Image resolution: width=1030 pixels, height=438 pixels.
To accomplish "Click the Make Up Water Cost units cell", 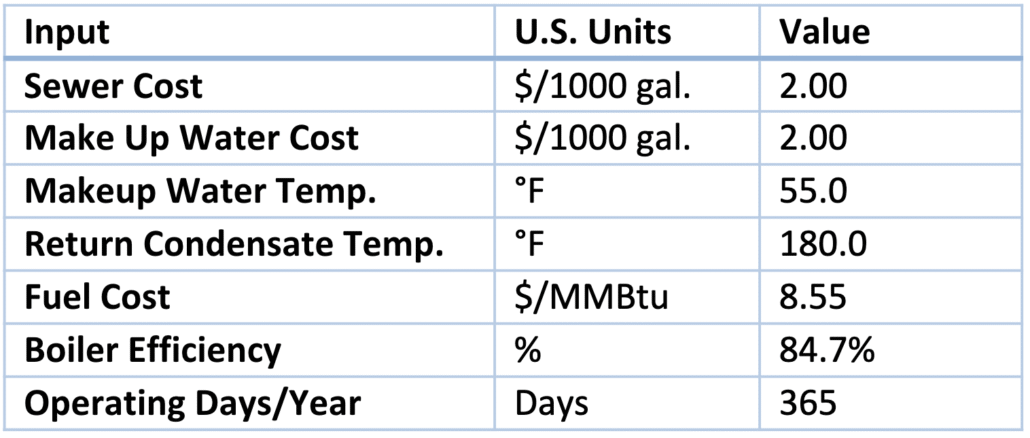I will (602, 138).
